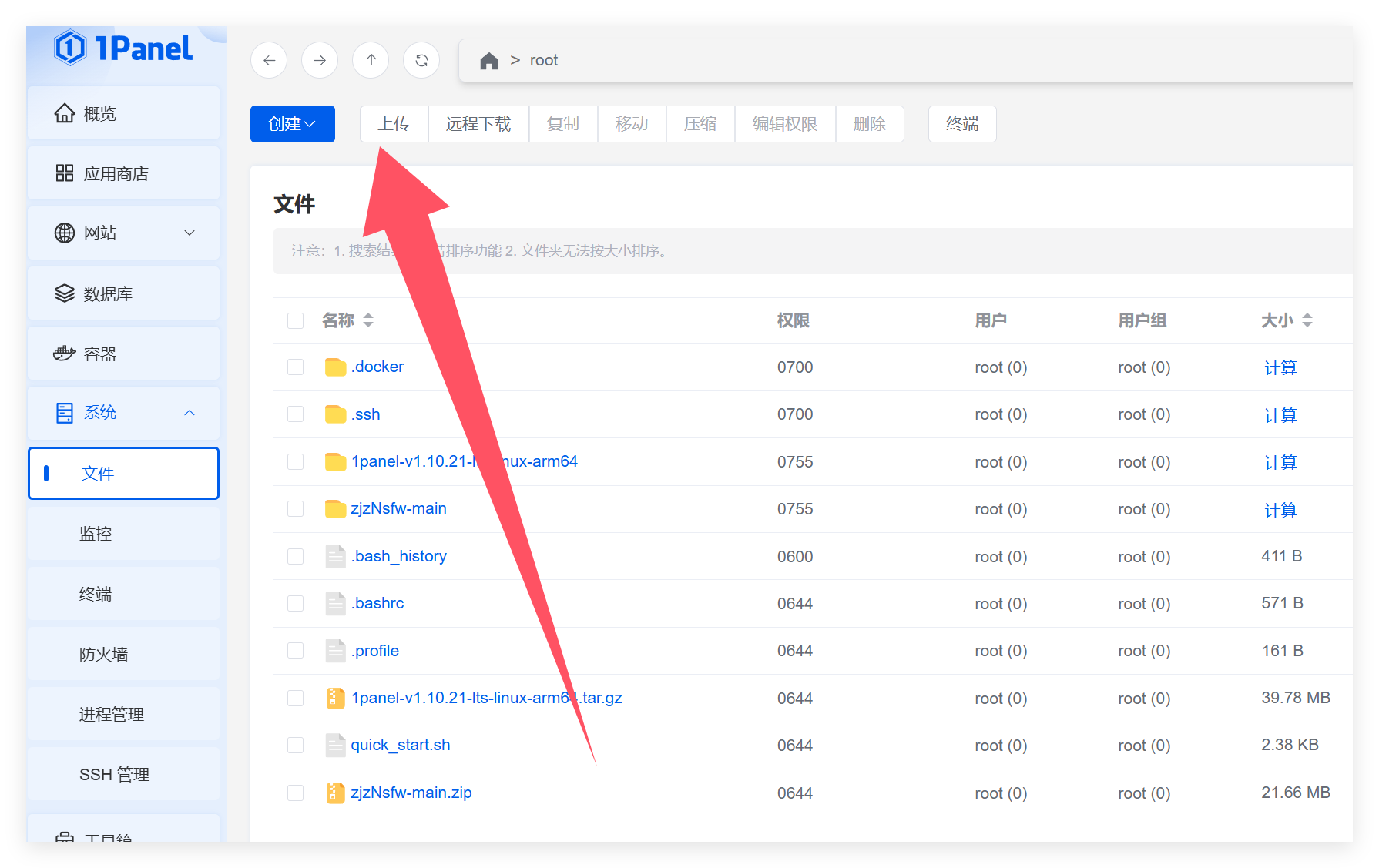Click the 概览 house icon in sidebar
The height and width of the screenshot is (868, 1379).
pyautogui.click(x=65, y=113)
